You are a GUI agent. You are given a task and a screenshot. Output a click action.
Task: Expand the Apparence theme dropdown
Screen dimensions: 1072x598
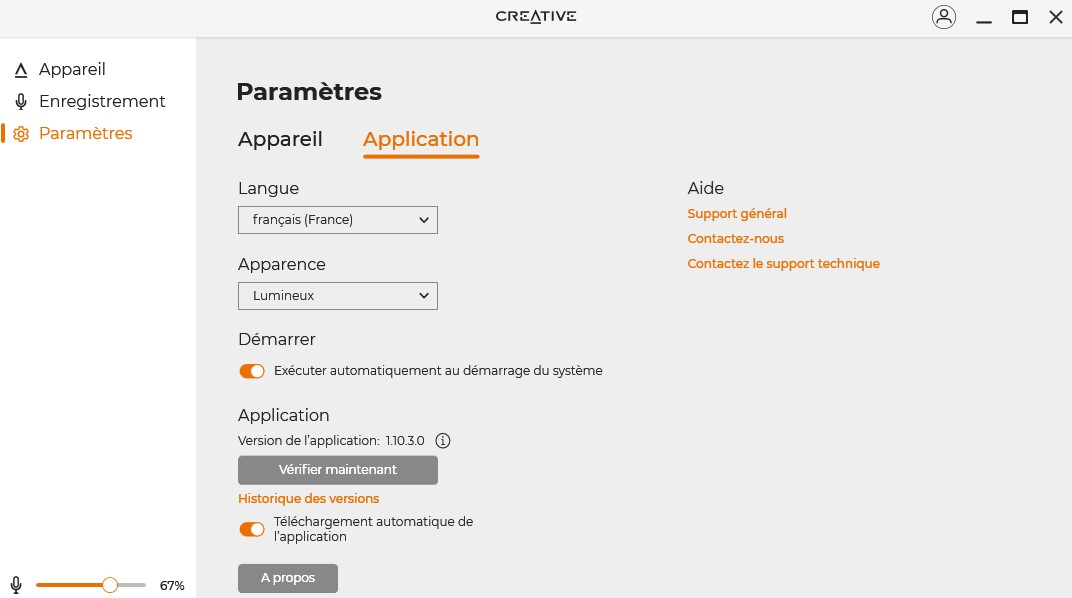point(337,296)
